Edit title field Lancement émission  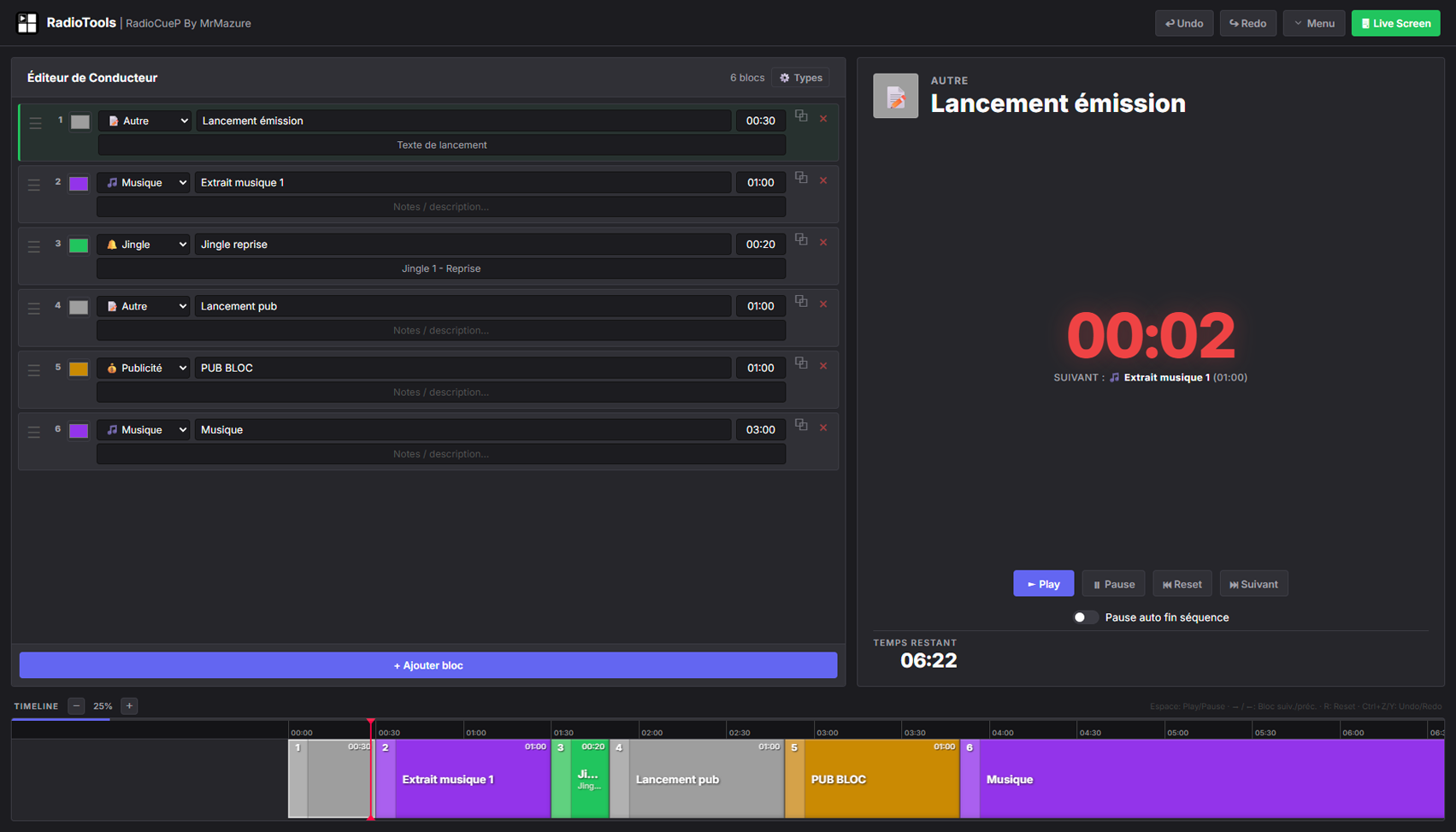click(x=463, y=121)
